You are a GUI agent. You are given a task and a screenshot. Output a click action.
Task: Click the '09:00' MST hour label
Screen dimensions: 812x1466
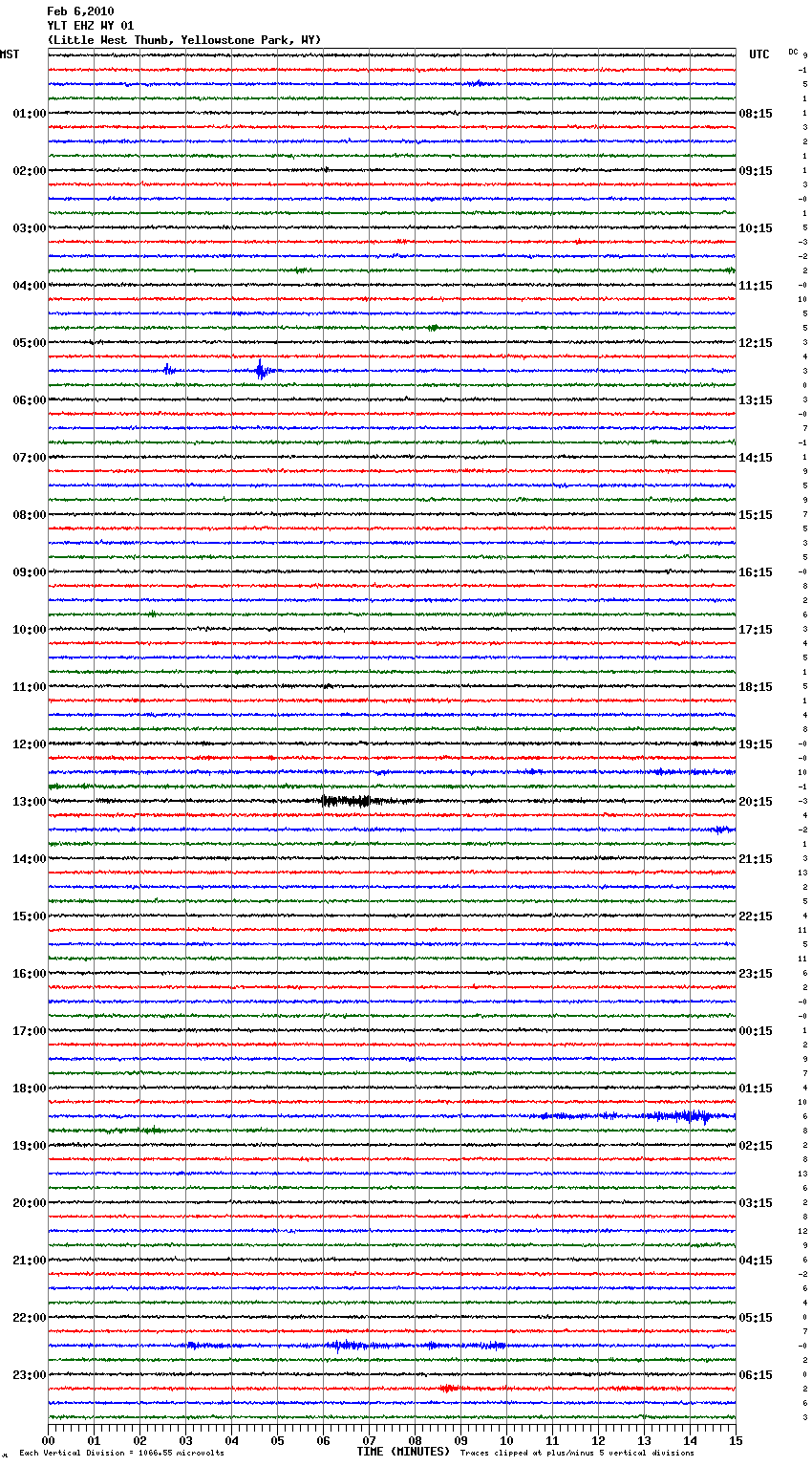pos(30,572)
